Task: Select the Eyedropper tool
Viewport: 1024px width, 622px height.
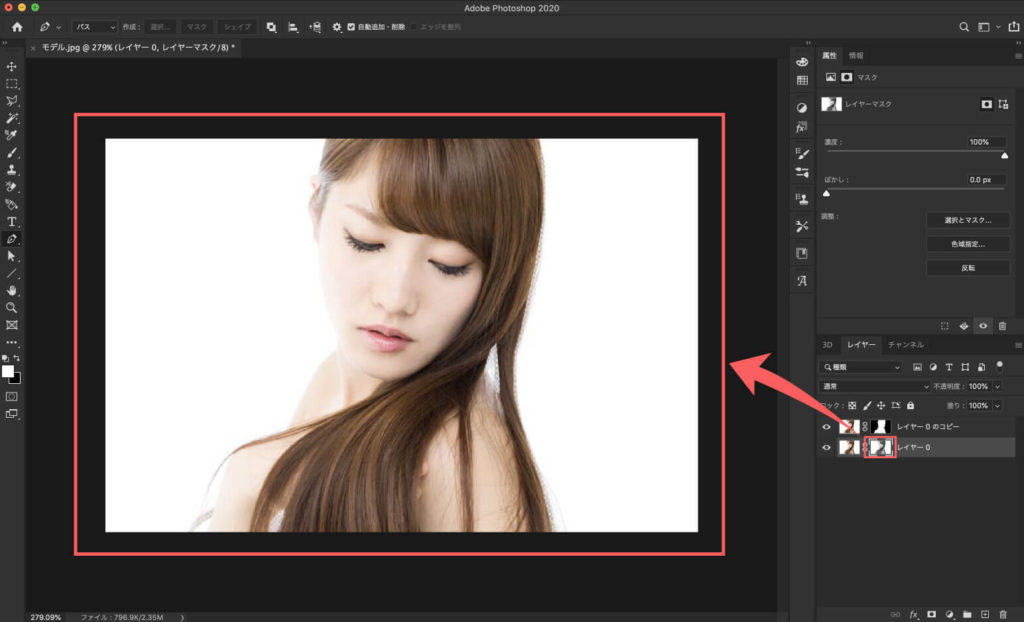Action: coord(11,135)
